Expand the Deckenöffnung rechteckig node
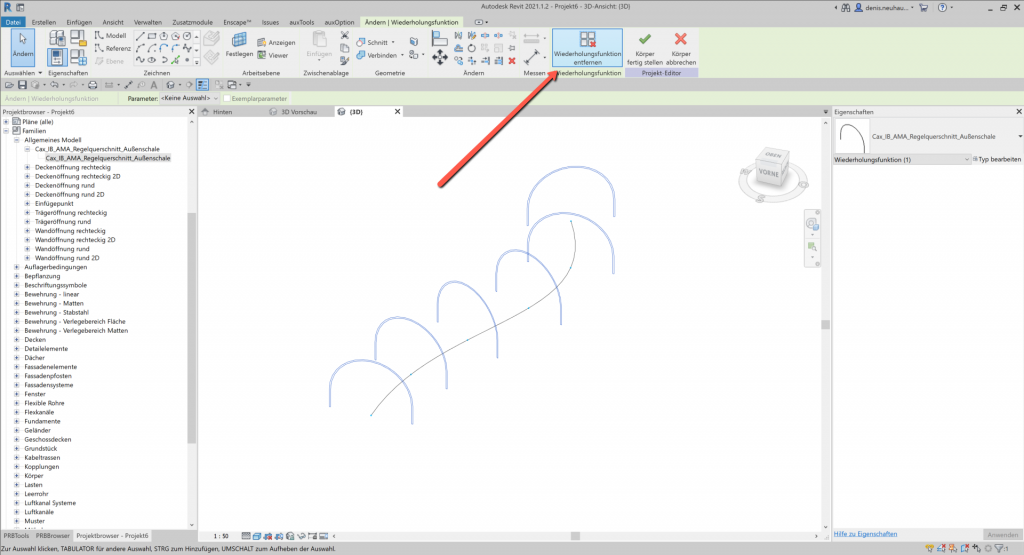Image resolution: width=1024 pixels, height=555 pixels. click(x=28, y=167)
